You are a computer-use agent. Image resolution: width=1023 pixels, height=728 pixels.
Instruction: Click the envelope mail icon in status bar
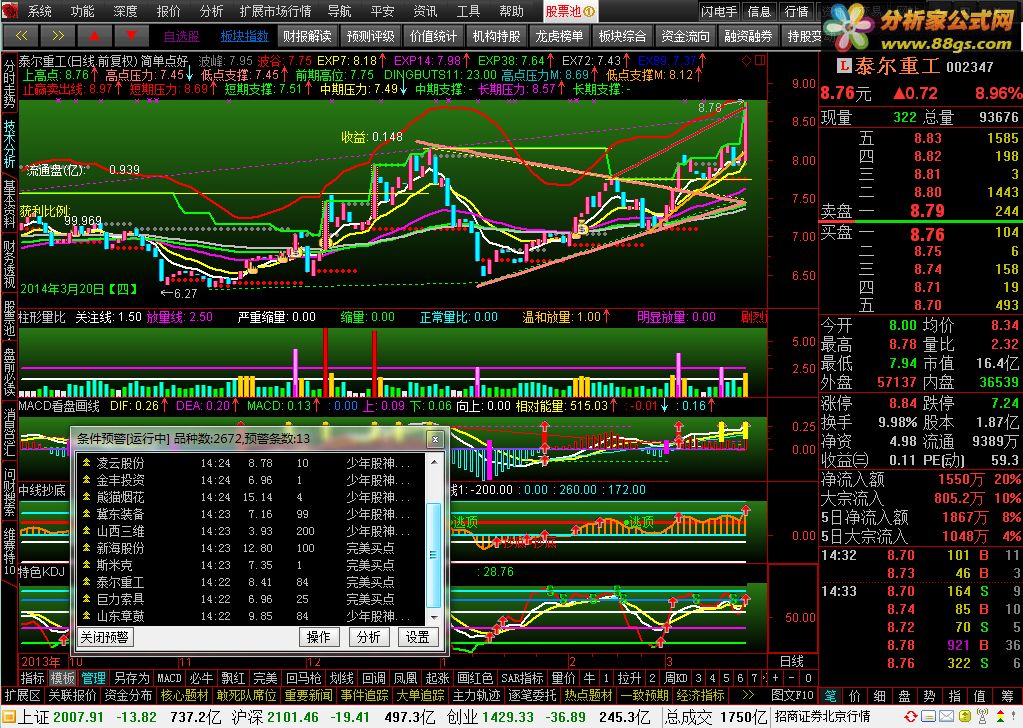coord(946,718)
